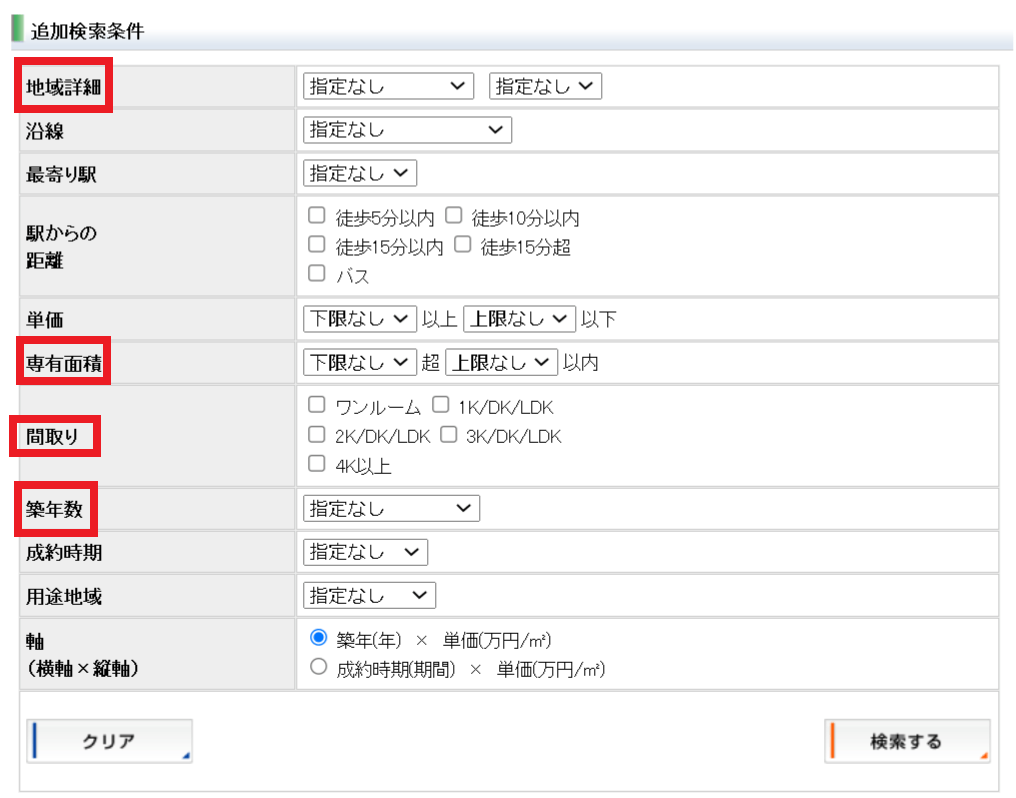
Task: Check the 4K以上 checkbox
Action: pyautogui.click(x=317, y=463)
